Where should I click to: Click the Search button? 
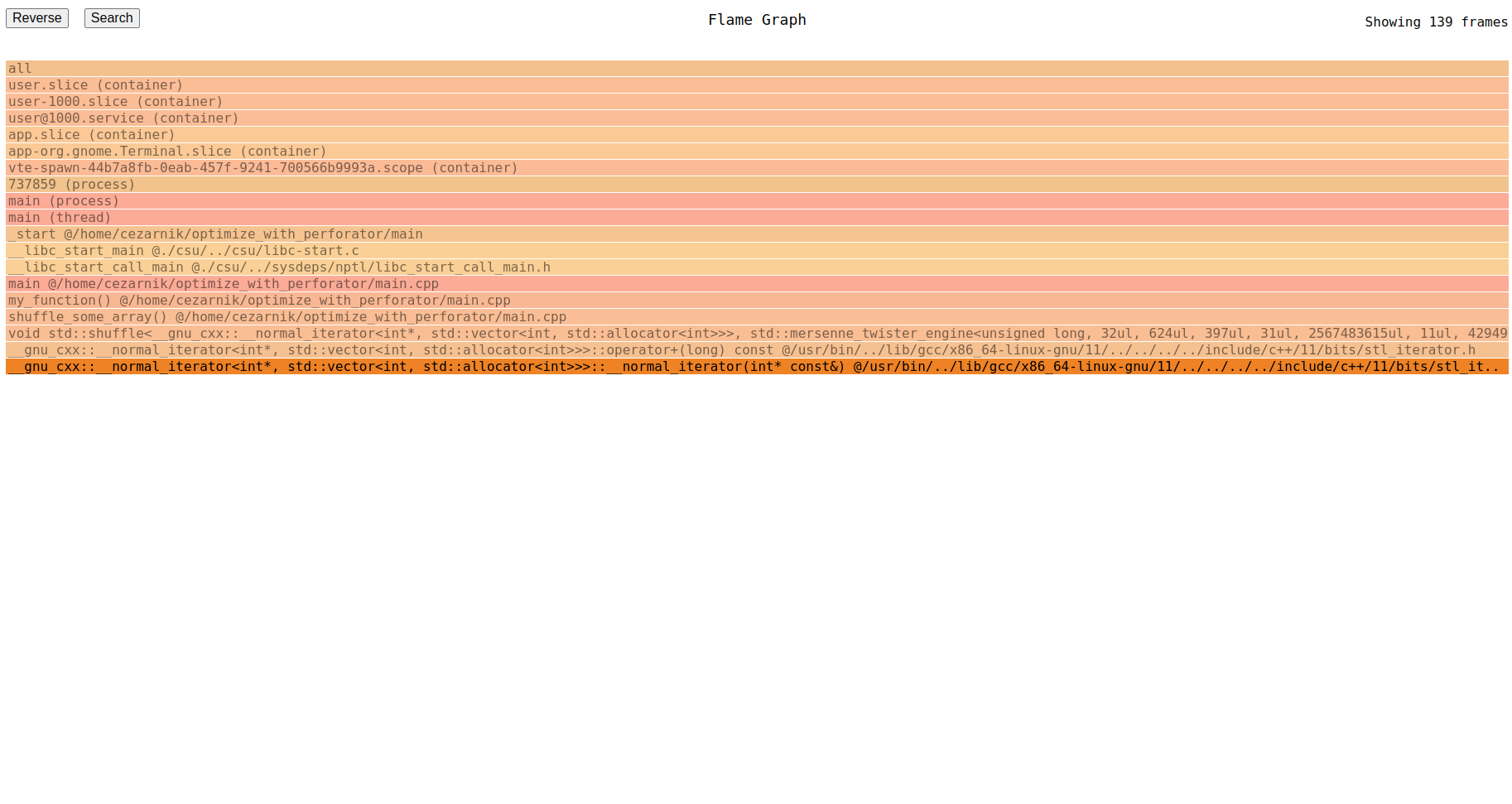click(x=112, y=18)
